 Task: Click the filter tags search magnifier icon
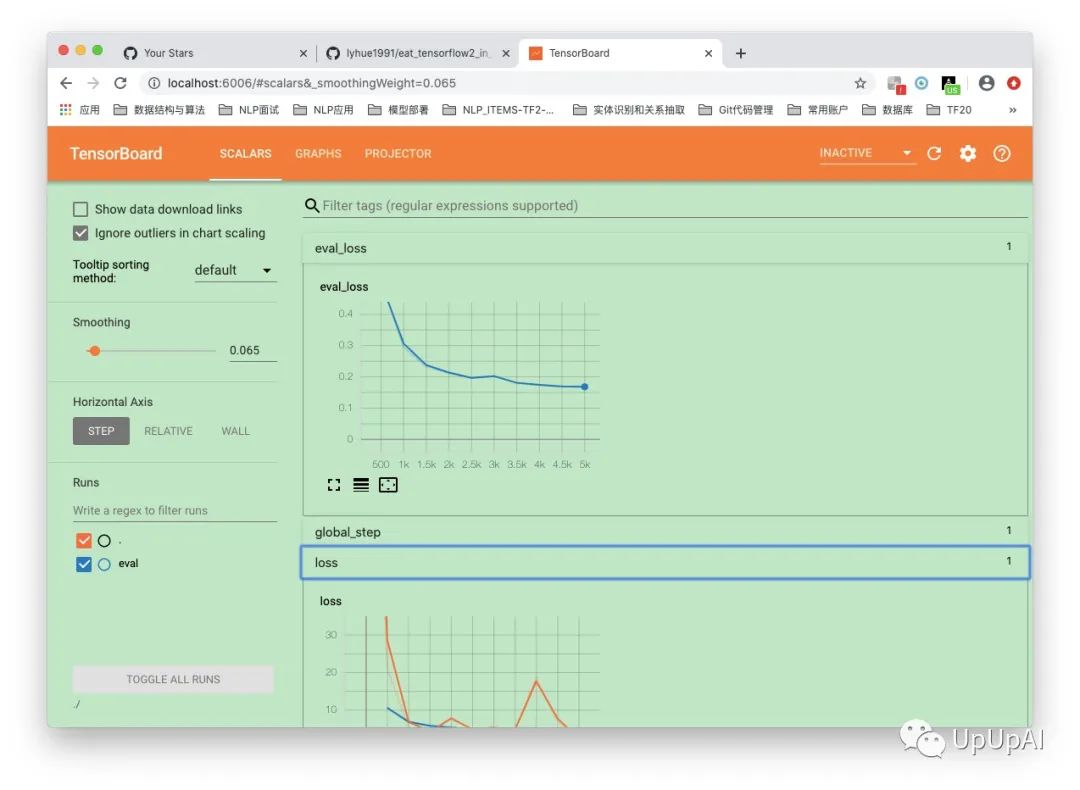click(311, 205)
